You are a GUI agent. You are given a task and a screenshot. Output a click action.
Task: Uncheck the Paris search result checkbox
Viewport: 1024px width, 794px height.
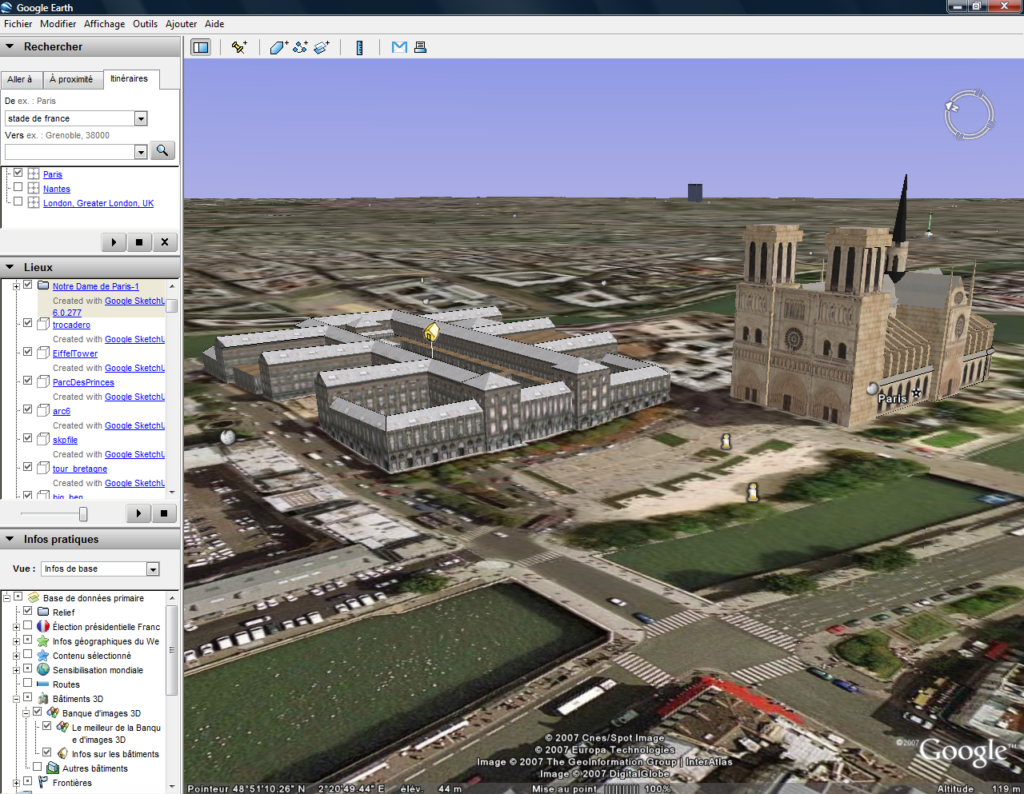[x=18, y=173]
